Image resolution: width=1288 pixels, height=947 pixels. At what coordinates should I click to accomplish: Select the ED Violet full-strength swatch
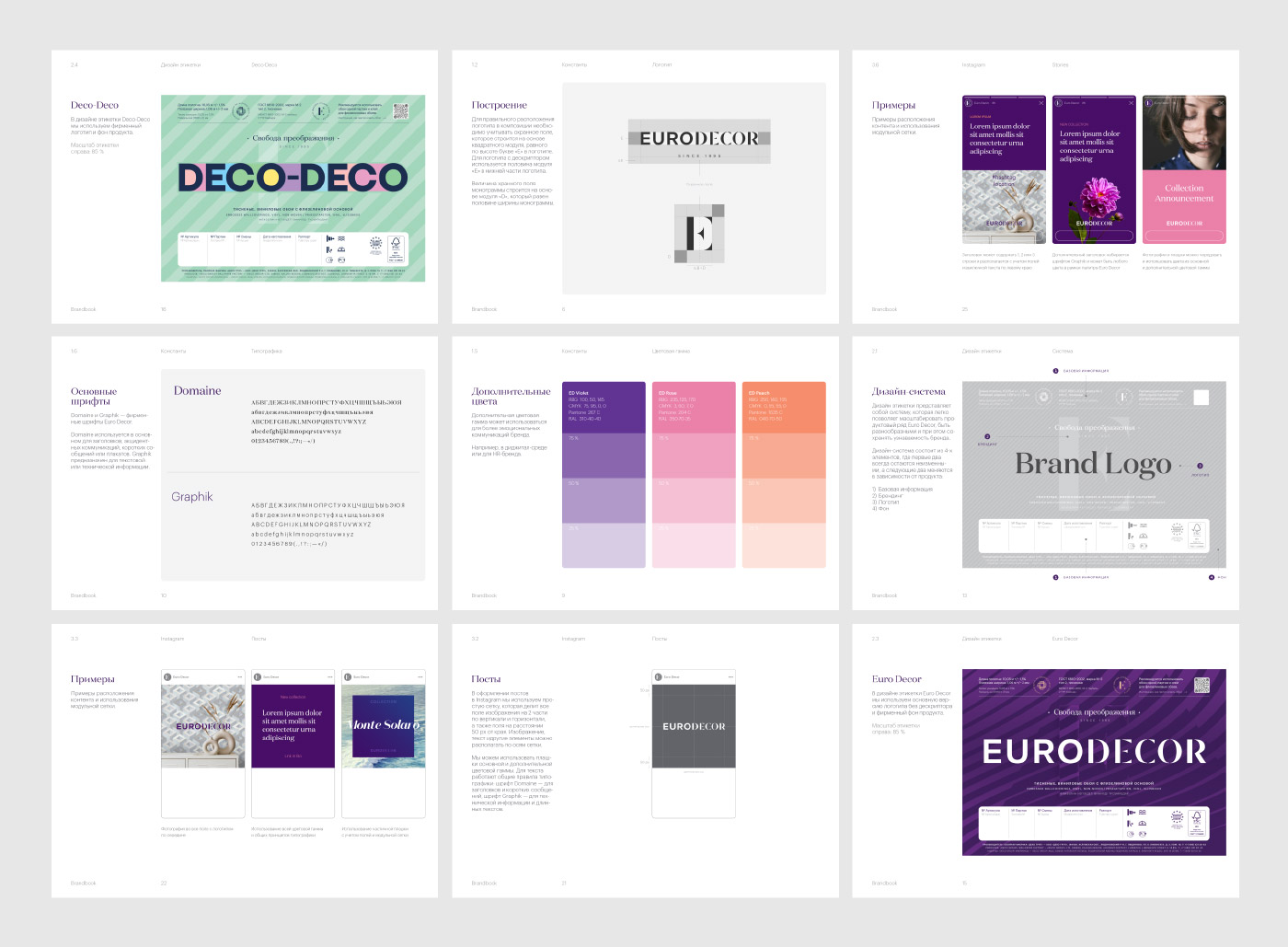point(604,407)
